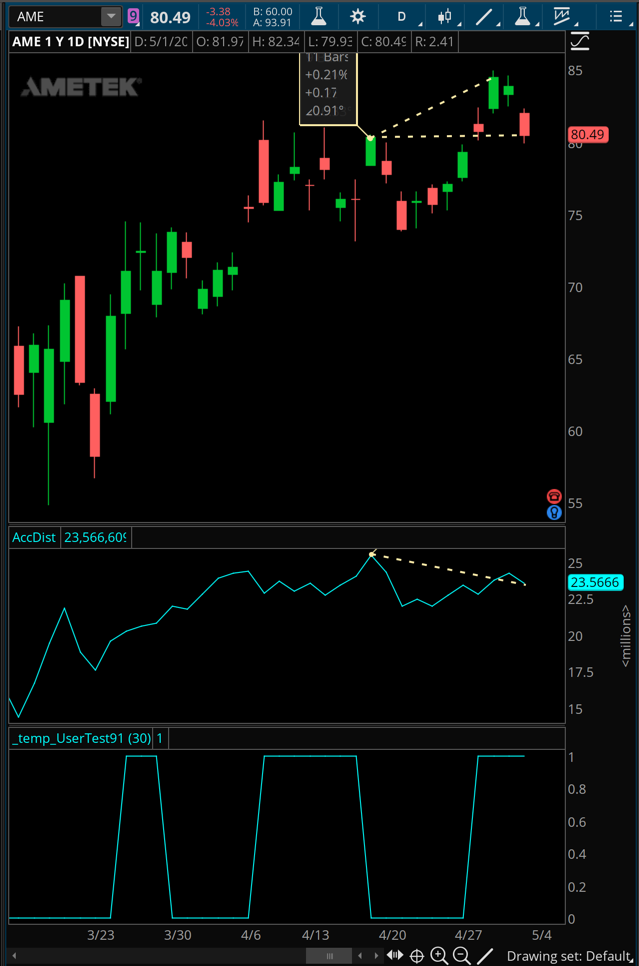Viewport: 639px width, 966px height.
Task: Click the zoom out magnifier icon
Action: [x=462, y=956]
